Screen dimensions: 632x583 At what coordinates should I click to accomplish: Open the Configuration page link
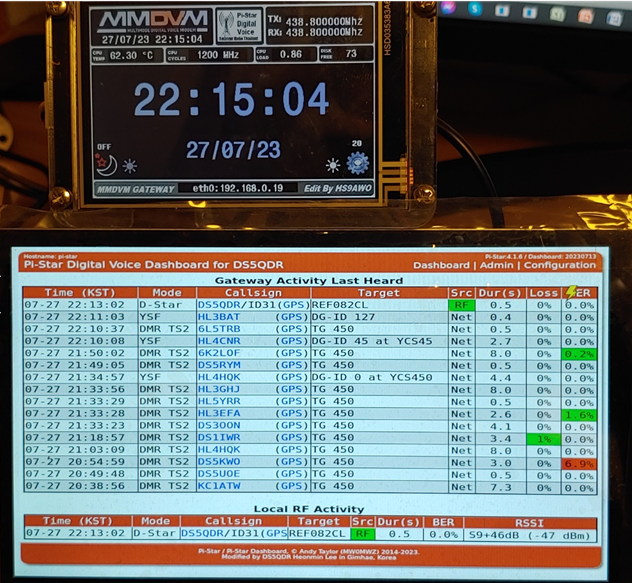click(x=559, y=265)
